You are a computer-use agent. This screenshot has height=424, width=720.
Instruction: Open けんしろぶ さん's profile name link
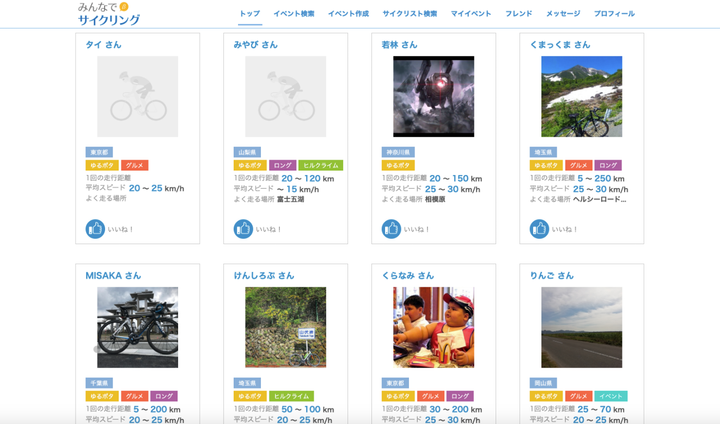[264, 276]
